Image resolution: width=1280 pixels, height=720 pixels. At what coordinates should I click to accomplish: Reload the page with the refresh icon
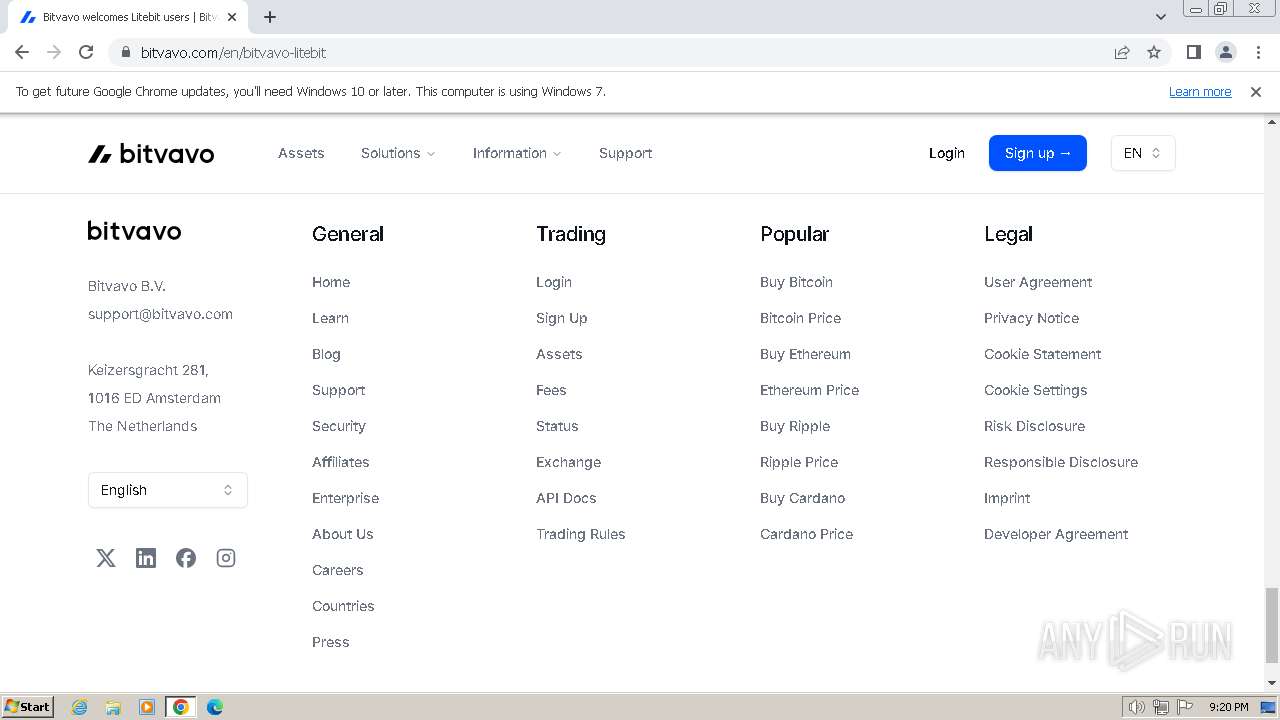[86, 52]
